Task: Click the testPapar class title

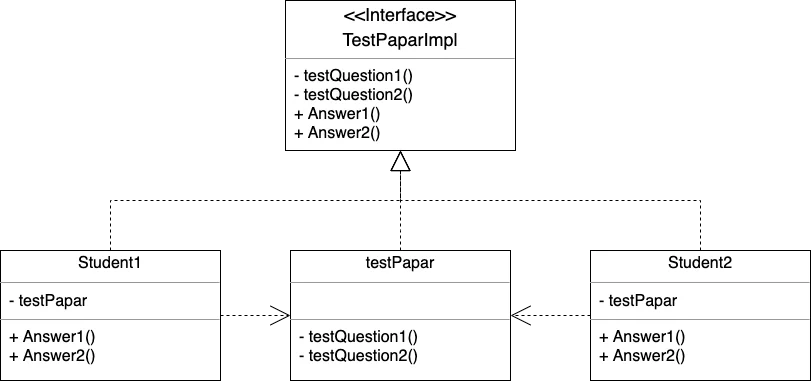Action: pos(400,263)
